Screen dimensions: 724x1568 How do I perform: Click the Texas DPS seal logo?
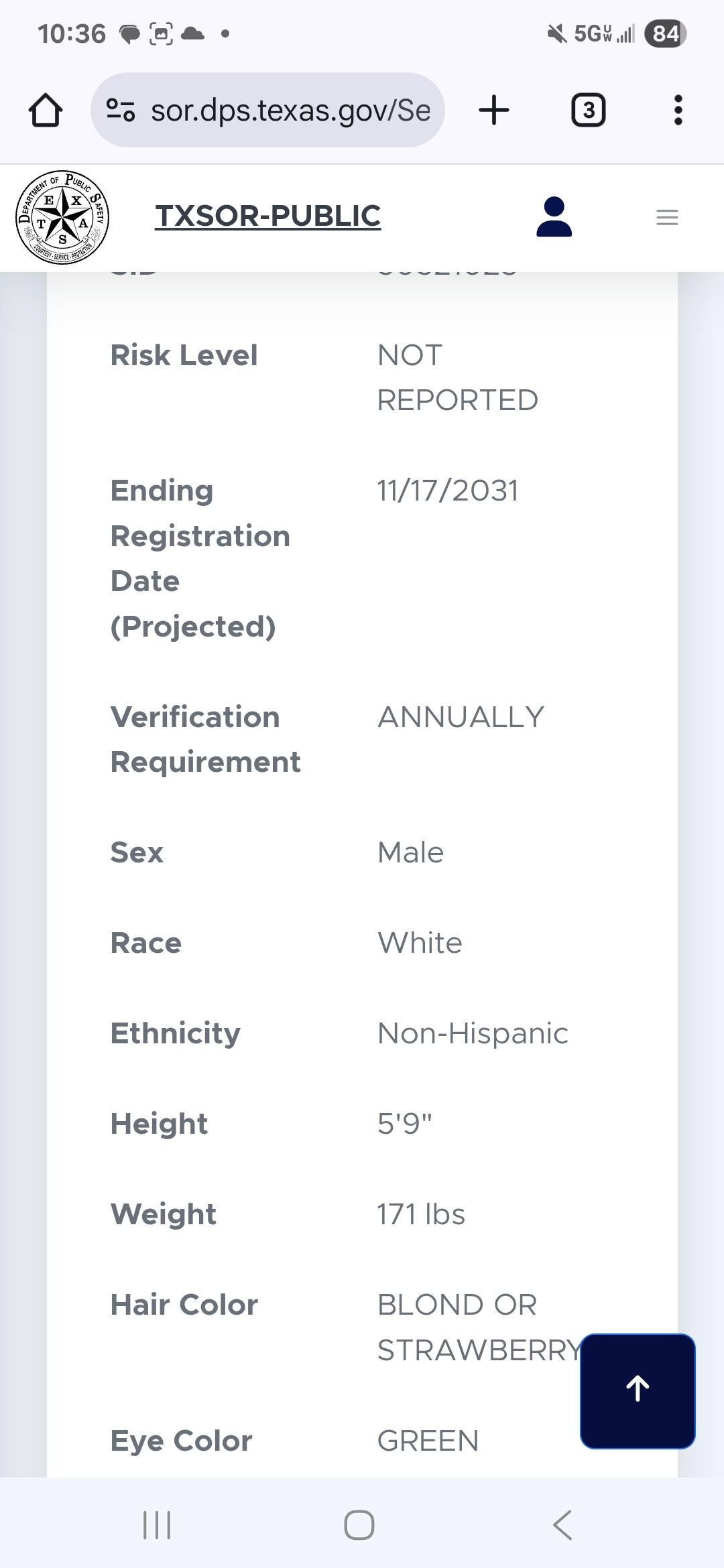tap(62, 217)
